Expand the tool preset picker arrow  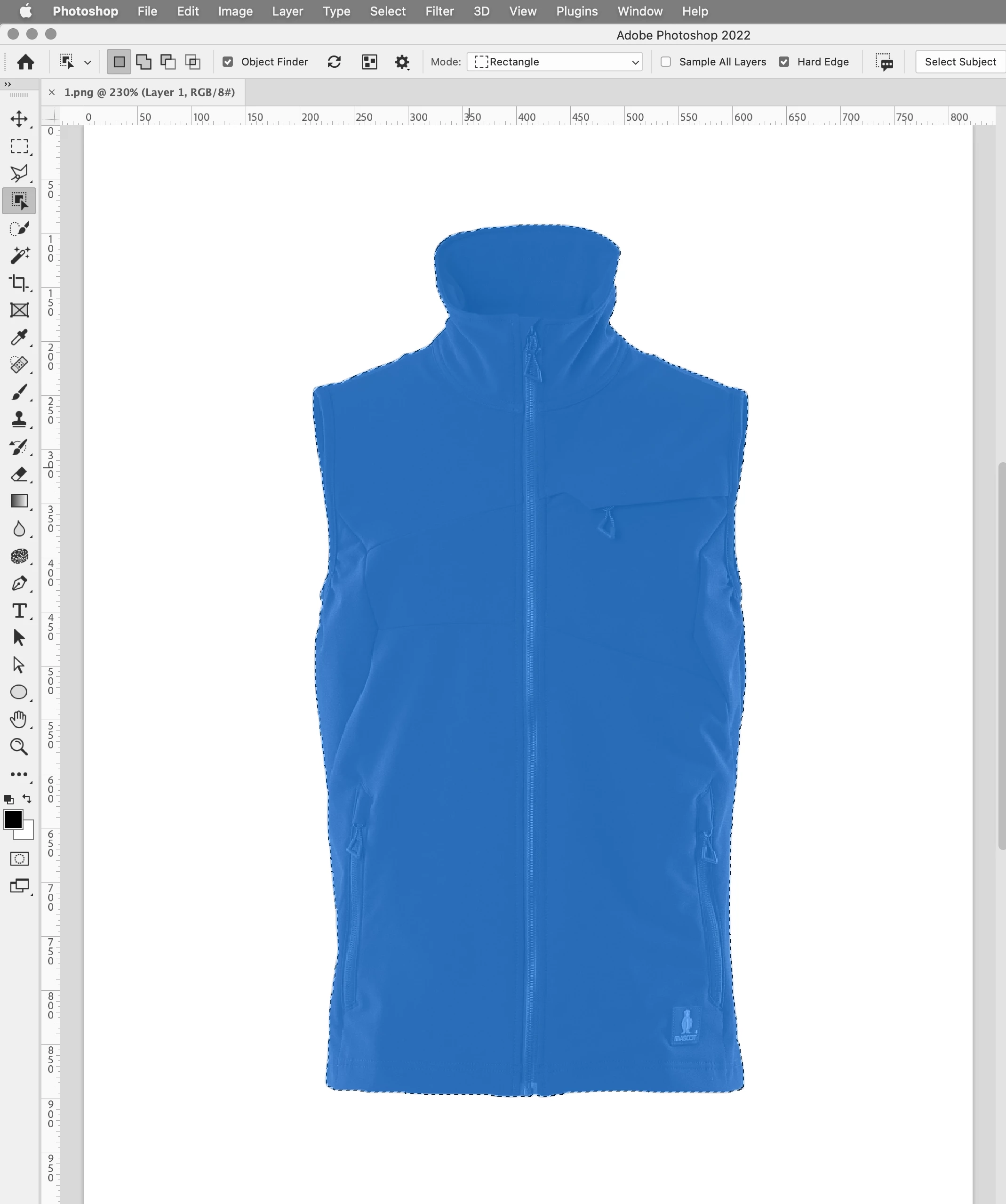click(88, 63)
